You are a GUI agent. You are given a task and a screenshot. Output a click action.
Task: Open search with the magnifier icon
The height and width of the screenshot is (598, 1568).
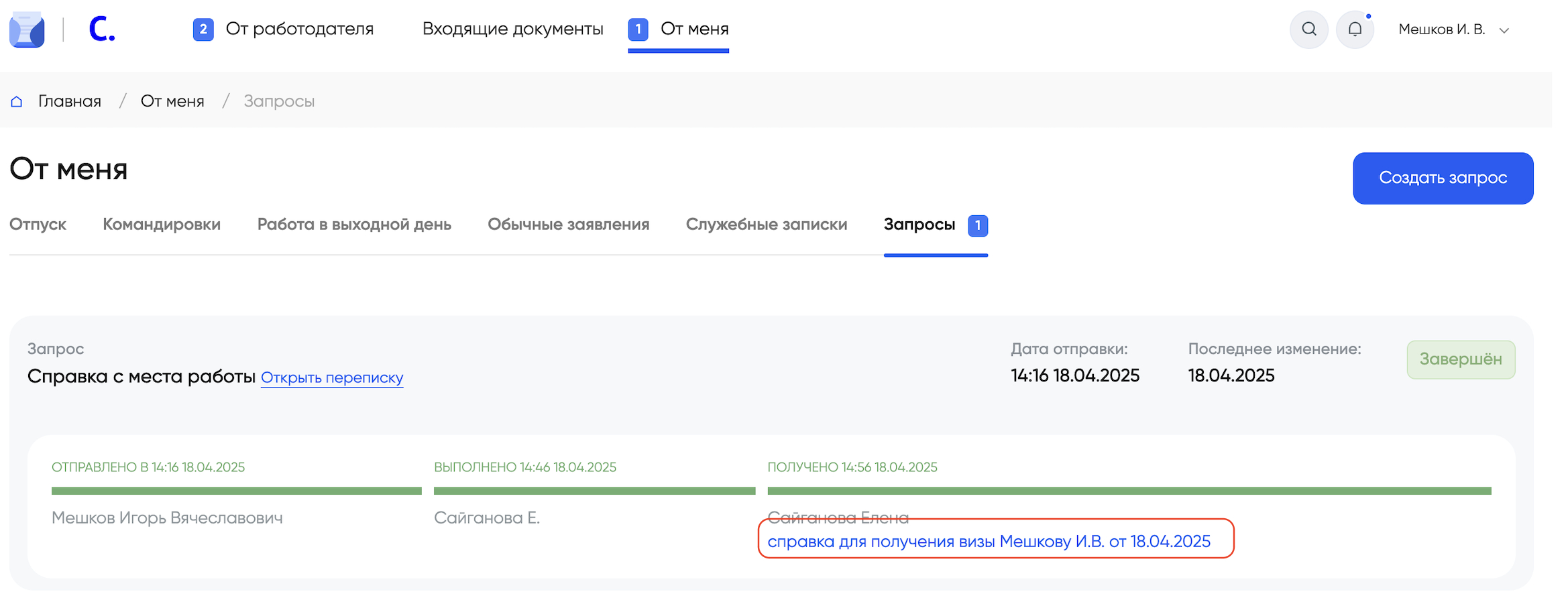pos(1308,29)
